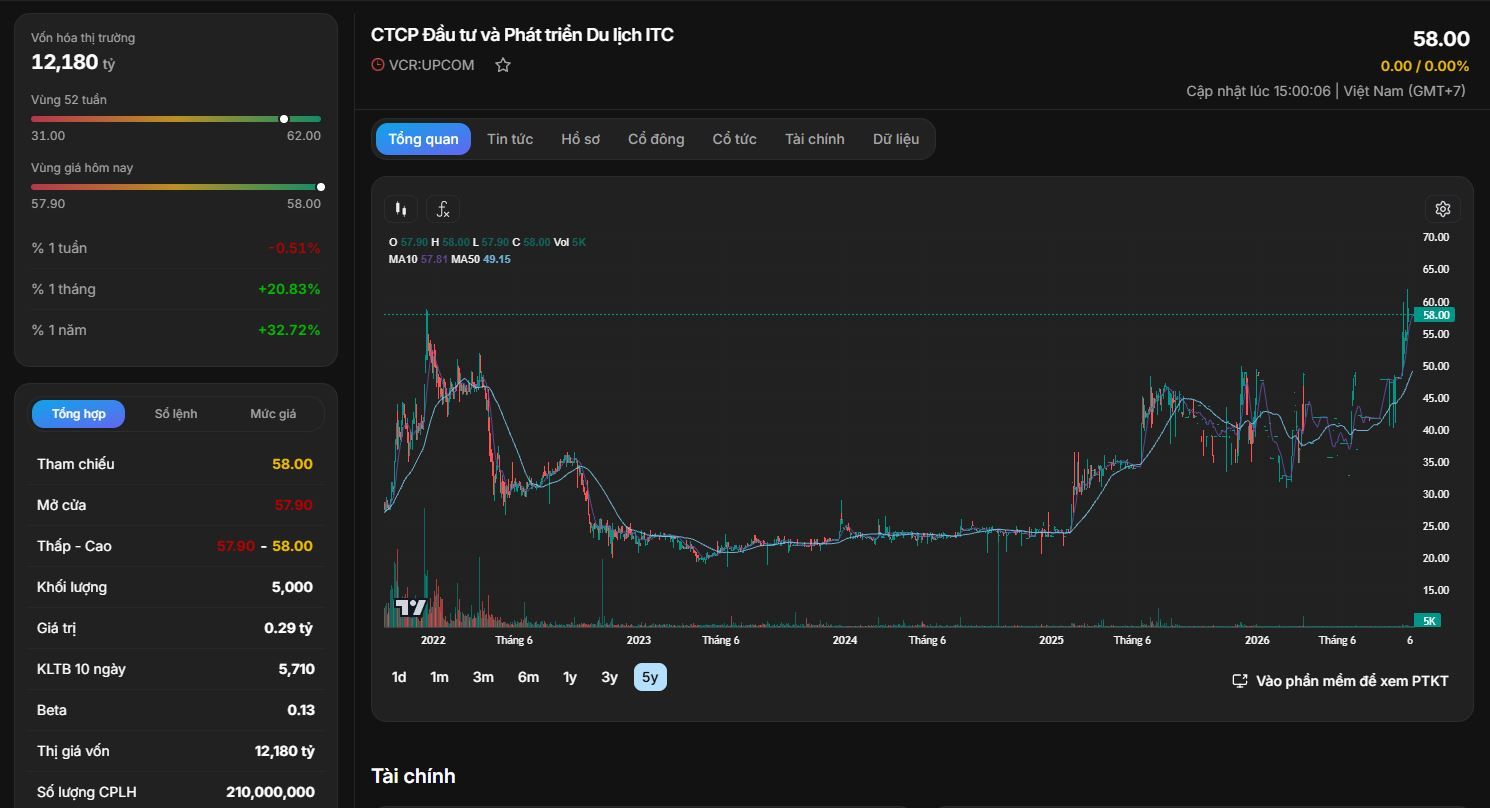1490x808 pixels.
Task: Select the Sổ lệnh segment
Action: (x=176, y=414)
